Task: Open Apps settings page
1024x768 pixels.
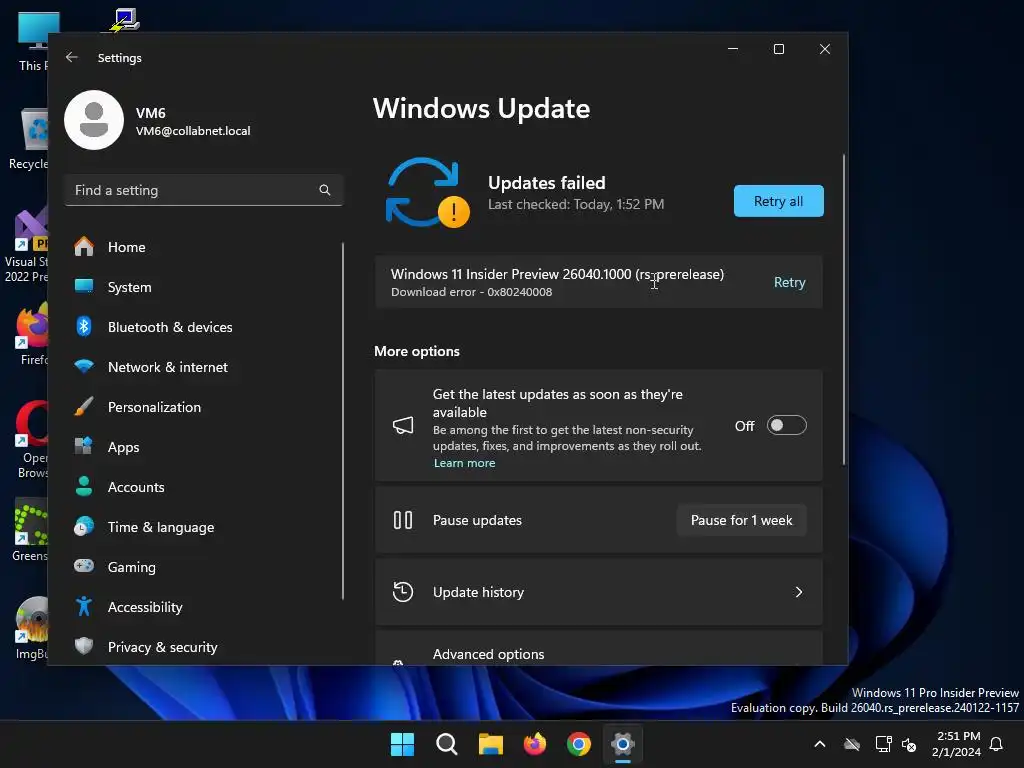Action: pos(204,447)
